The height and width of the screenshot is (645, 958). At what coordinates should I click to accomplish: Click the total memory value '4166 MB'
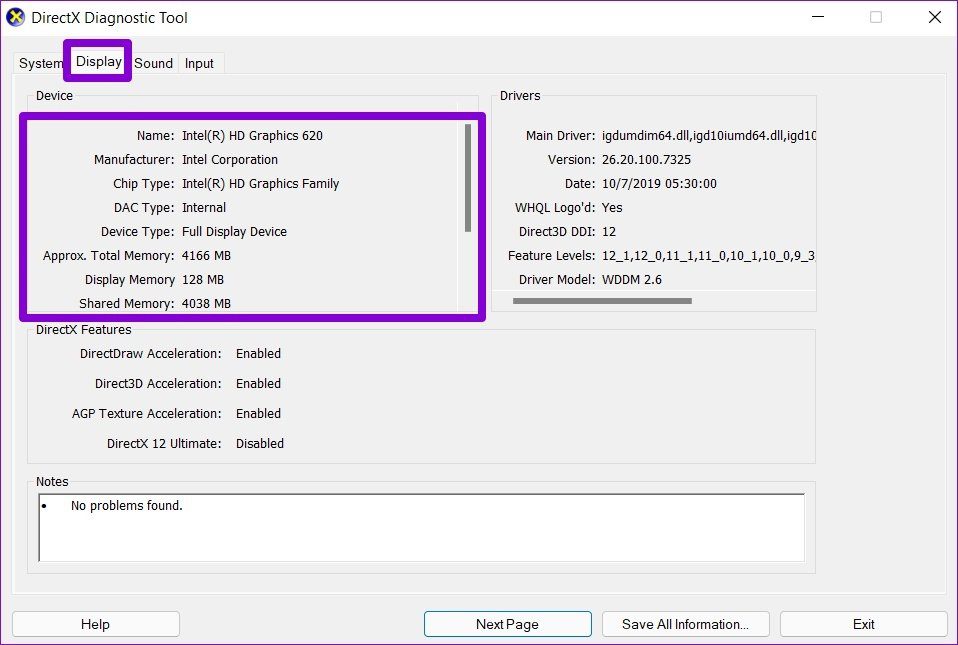[206, 255]
